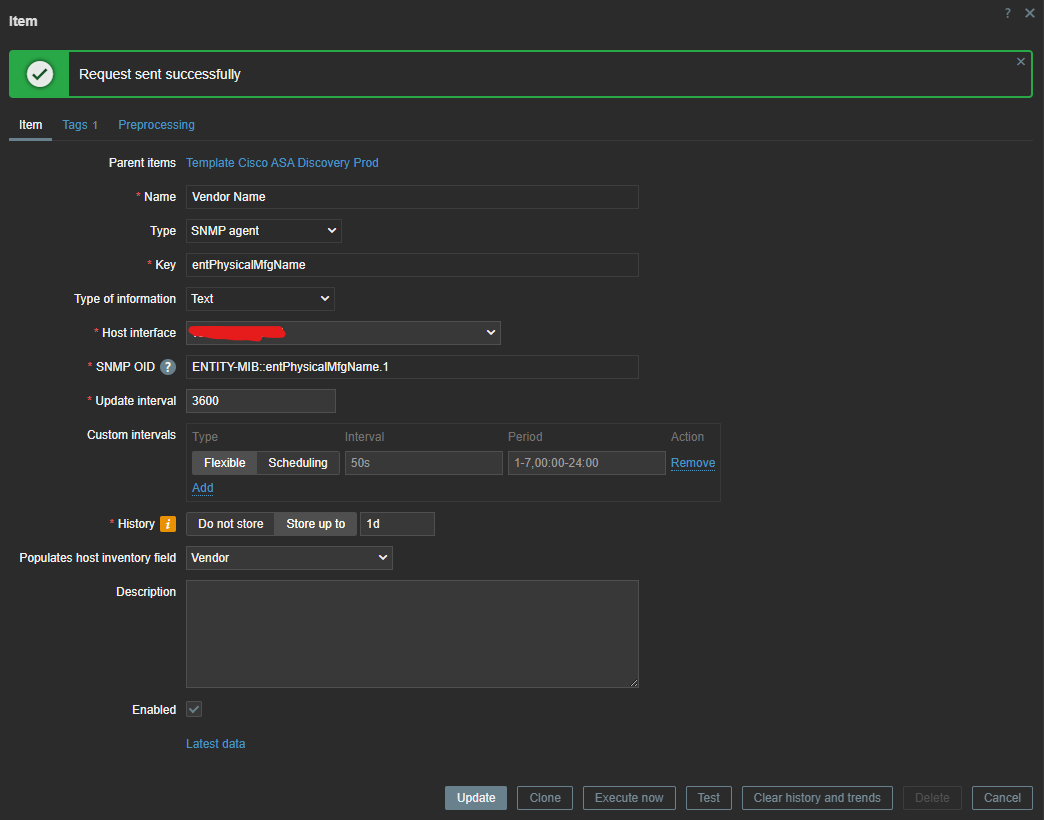Select Do not store history option
This screenshot has width=1044, height=820.
[230, 524]
